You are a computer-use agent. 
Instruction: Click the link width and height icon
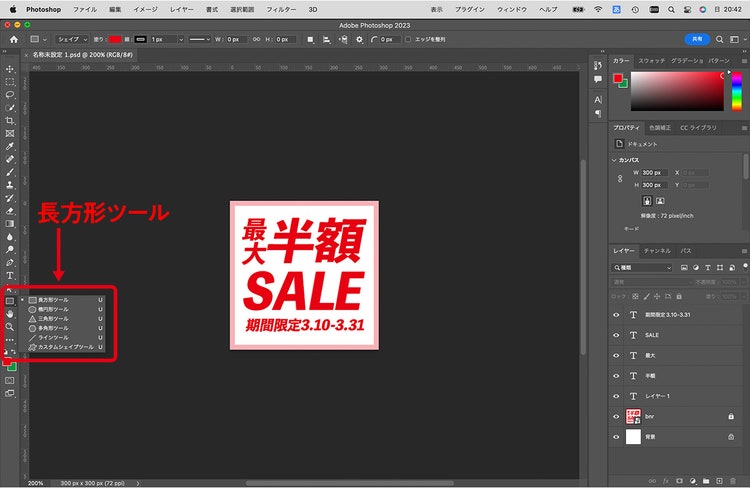(x=256, y=39)
